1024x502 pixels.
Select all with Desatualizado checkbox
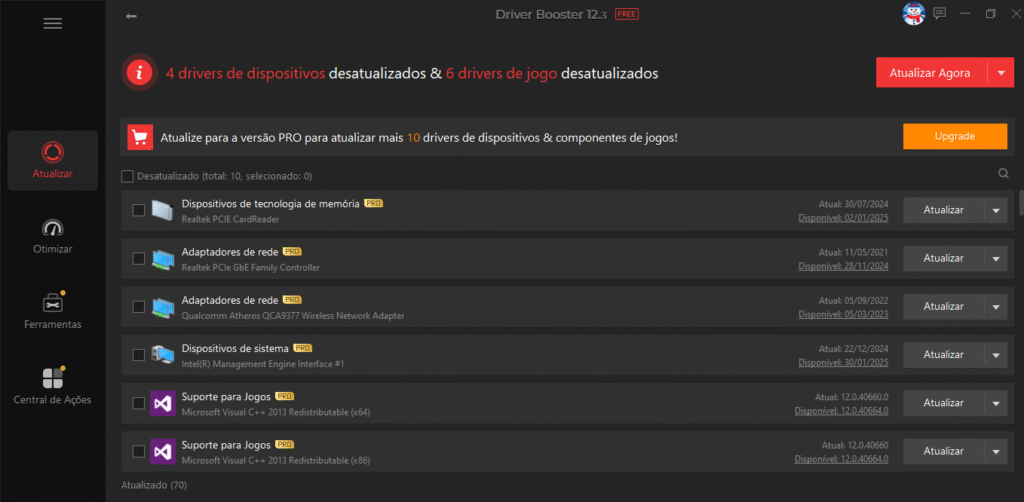pos(127,176)
